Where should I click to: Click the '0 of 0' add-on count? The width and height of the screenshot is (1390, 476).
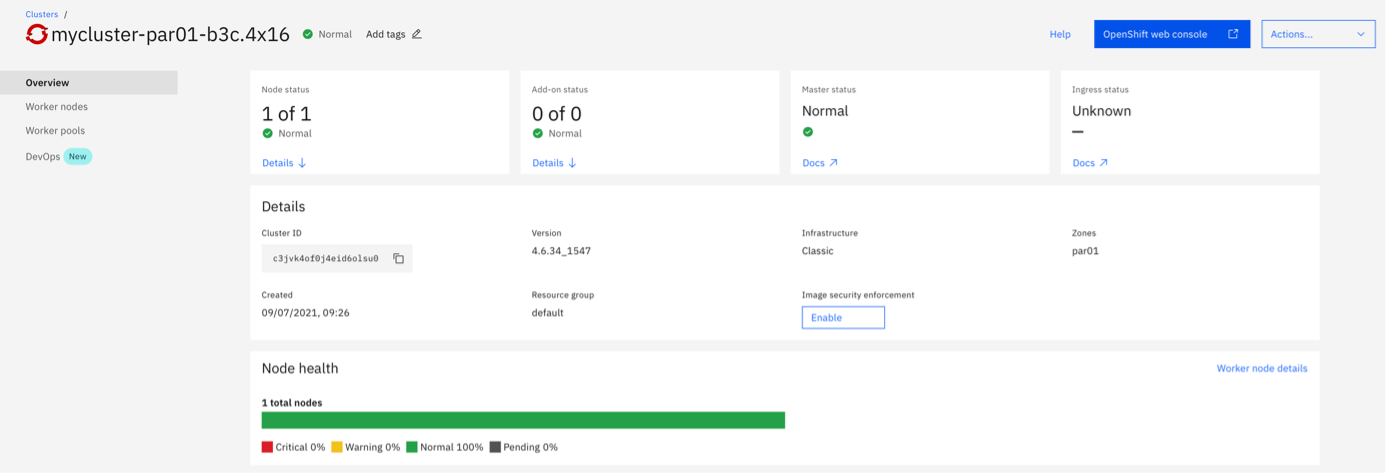pos(557,114)
